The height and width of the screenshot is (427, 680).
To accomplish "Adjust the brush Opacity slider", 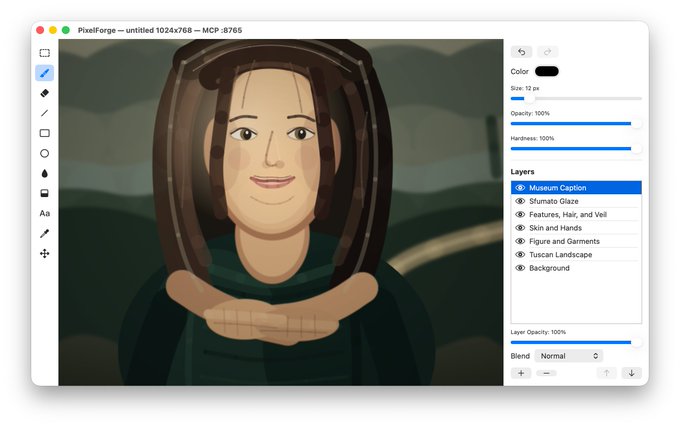I will click(x=576, y=124).
